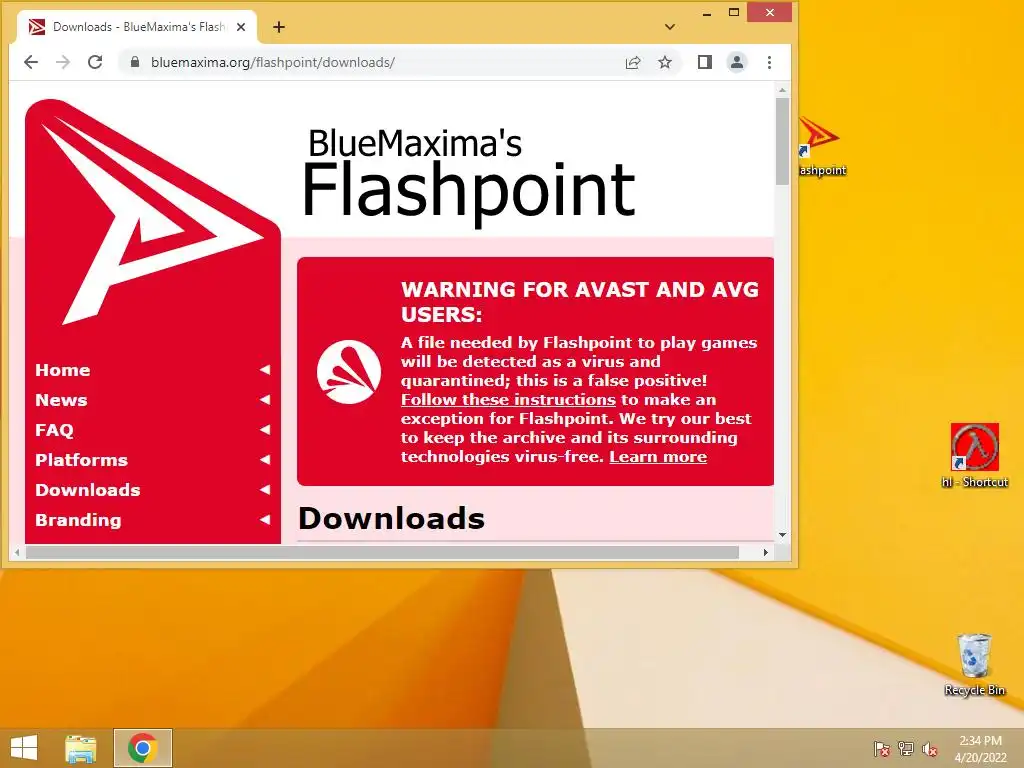Click the arrow beside Home
Viewport: 1024px width, 768px height.
tap(264, 370)
